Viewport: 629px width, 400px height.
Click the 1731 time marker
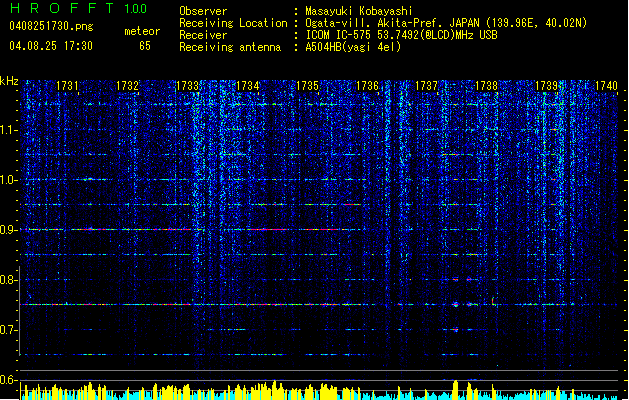[x=67, y=86]
